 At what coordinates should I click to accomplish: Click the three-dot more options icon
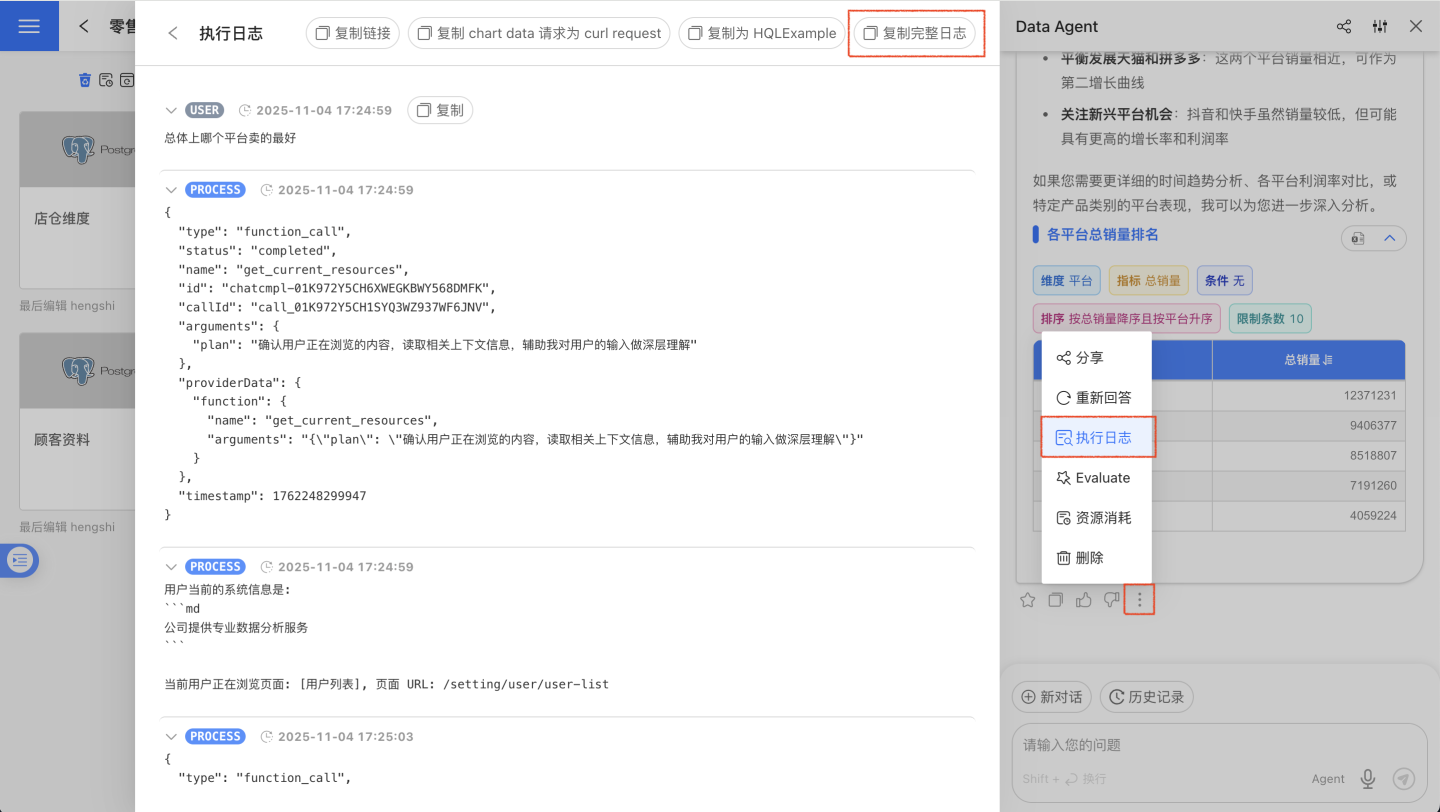1139,600
